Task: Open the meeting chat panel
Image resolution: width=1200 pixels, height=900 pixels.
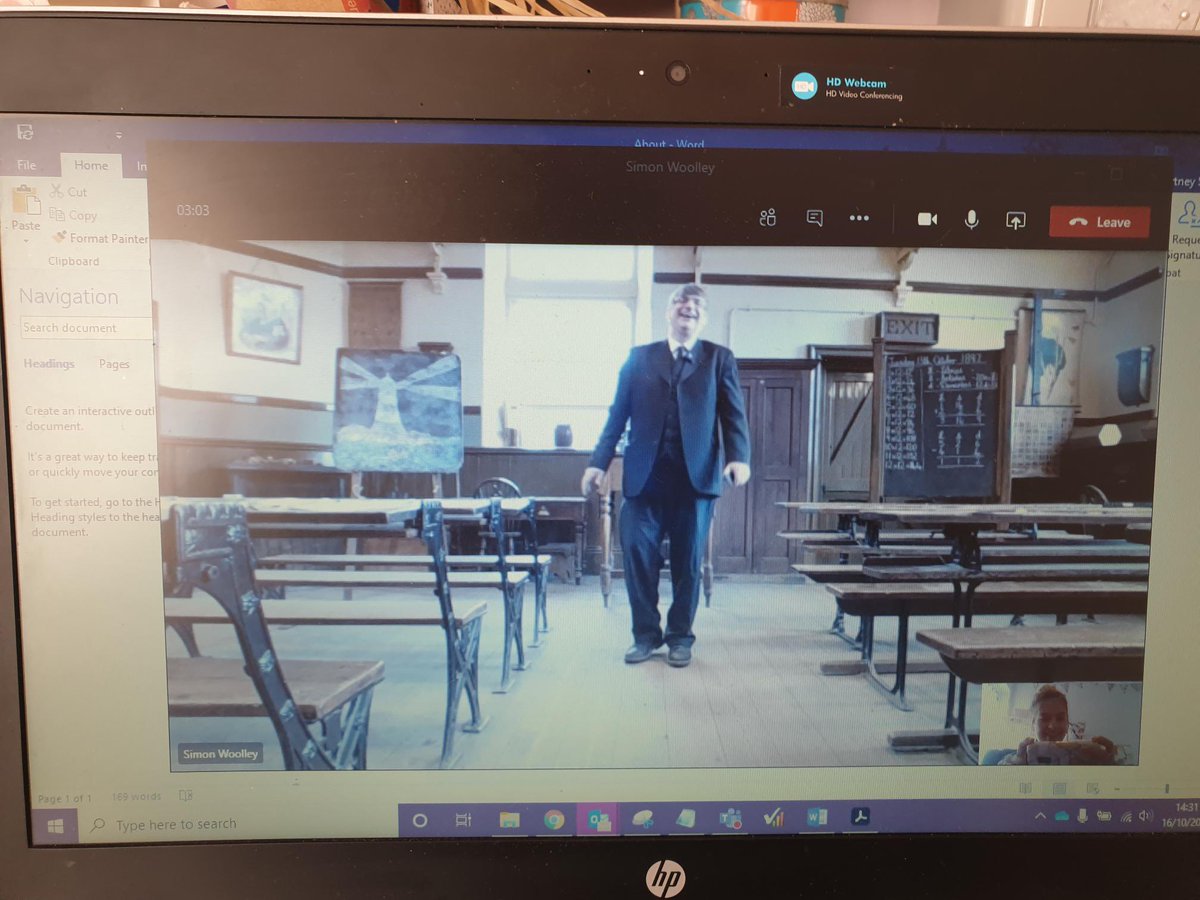Action: point(813,219)
